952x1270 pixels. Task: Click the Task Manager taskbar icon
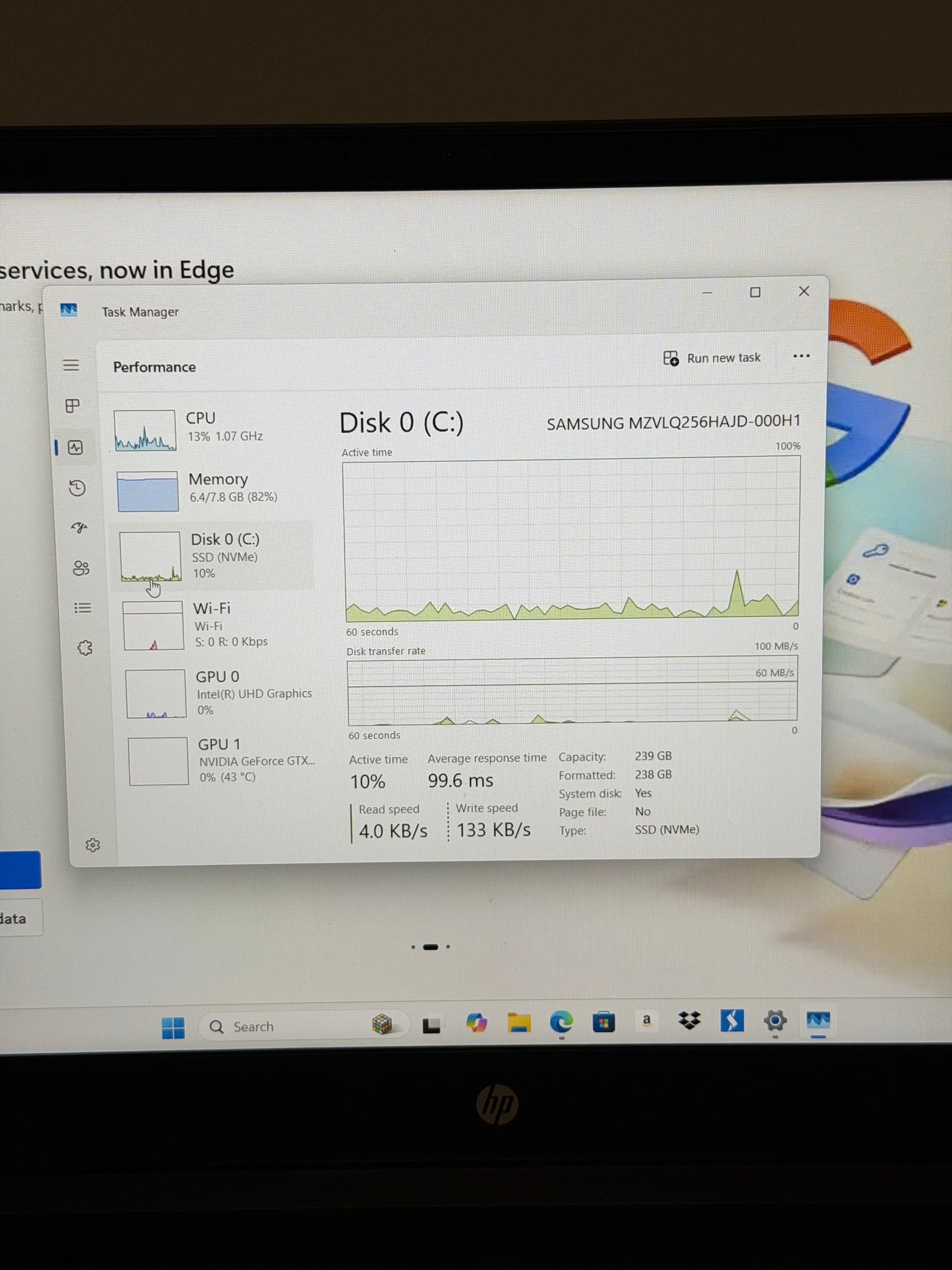click(x=818, y=1021)
